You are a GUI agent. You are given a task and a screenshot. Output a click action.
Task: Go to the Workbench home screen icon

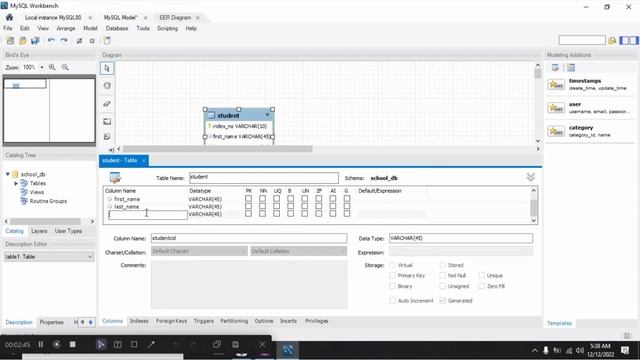point(9,17)
